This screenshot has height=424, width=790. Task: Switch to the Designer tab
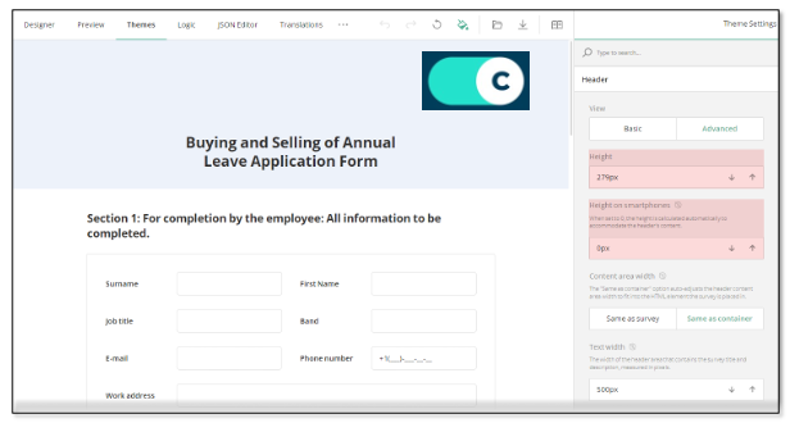[39, 24]
